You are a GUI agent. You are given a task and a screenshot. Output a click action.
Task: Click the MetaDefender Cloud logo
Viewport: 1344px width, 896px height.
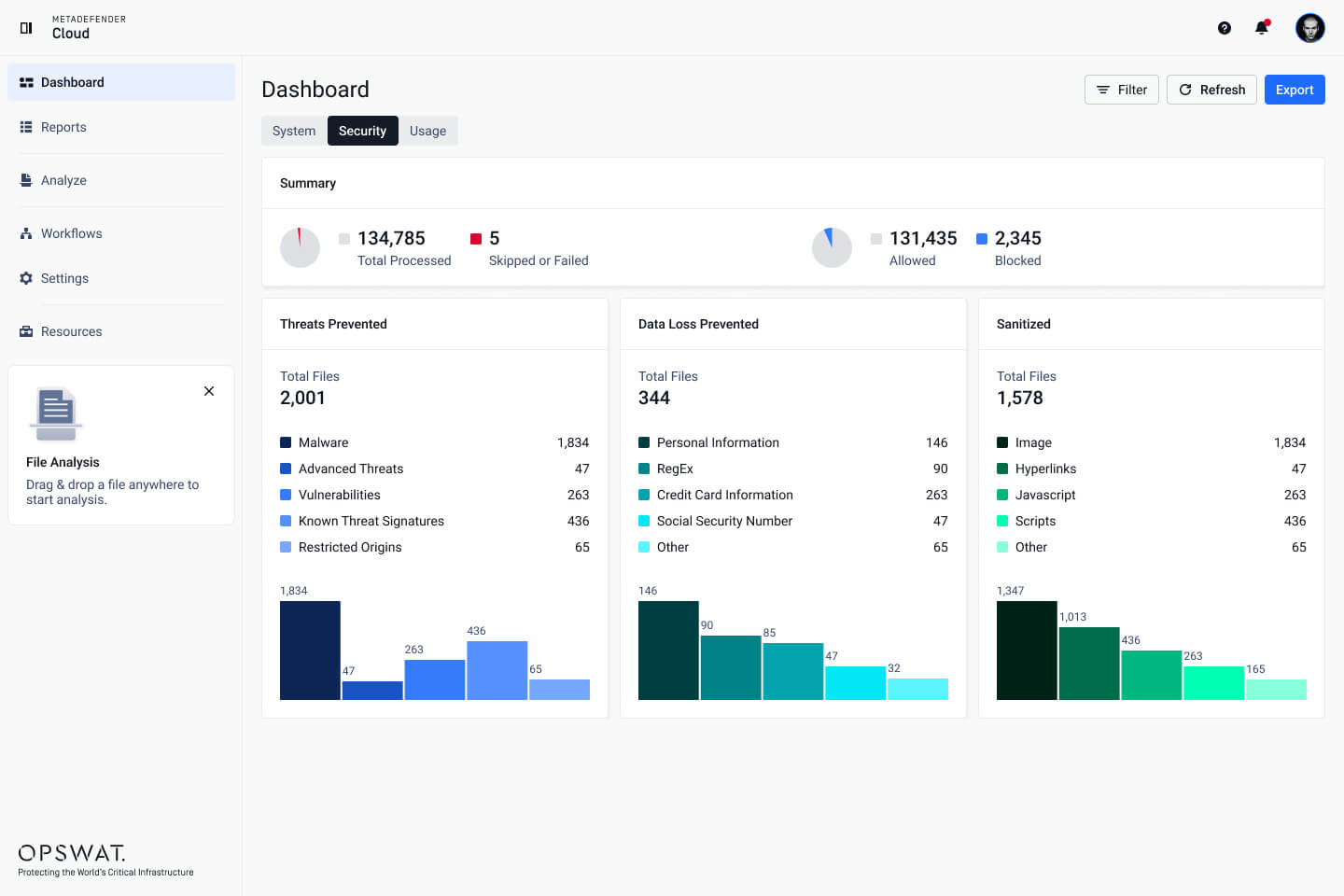71,27
